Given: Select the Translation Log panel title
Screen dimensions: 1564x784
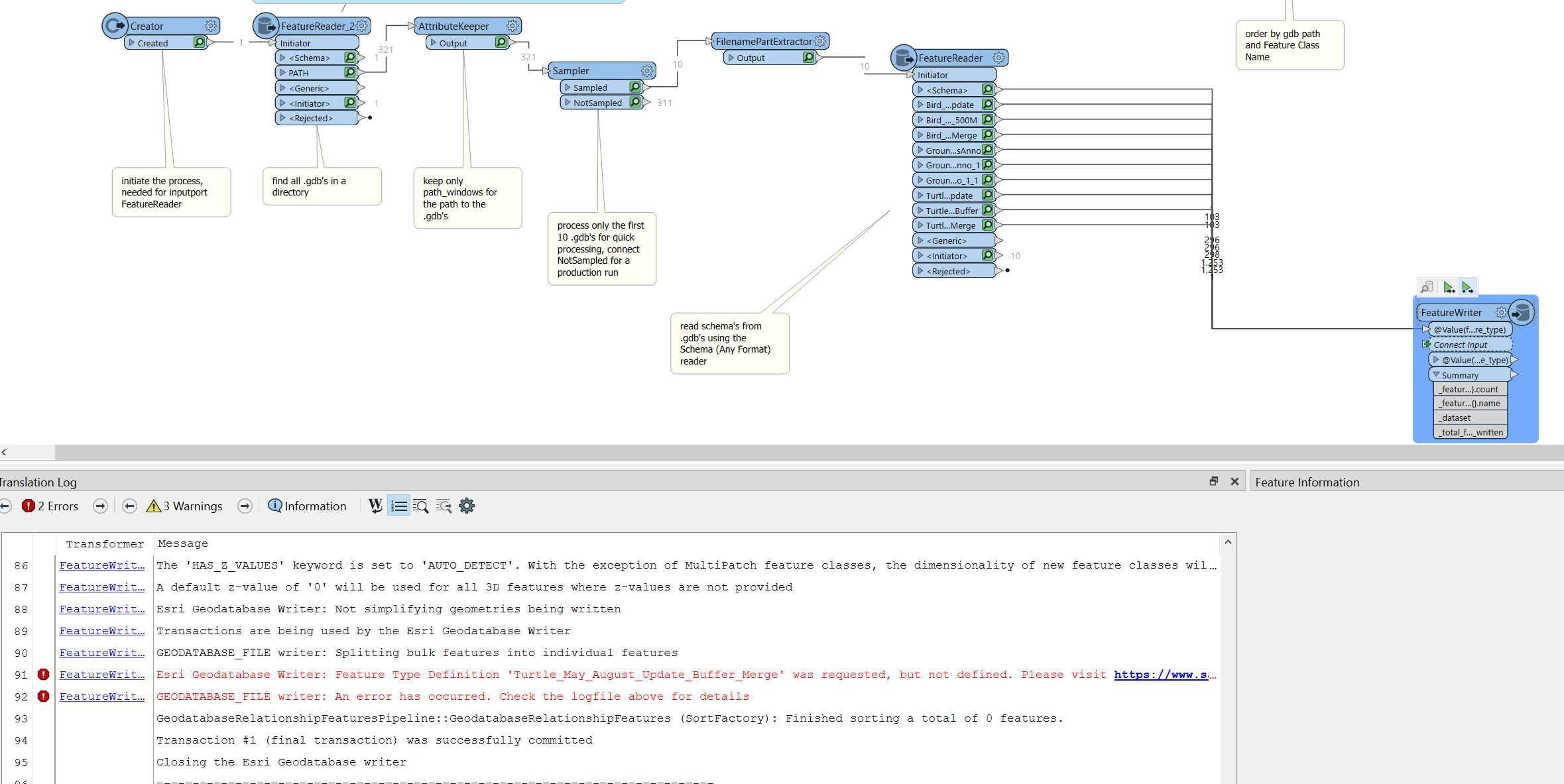Looking at the screenshot, I should pos(38,482).
